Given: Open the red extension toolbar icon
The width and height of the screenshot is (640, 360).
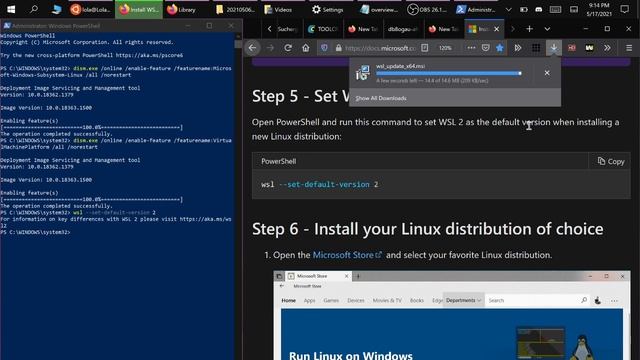Looking at the screenshot, I should pos(572,48).
